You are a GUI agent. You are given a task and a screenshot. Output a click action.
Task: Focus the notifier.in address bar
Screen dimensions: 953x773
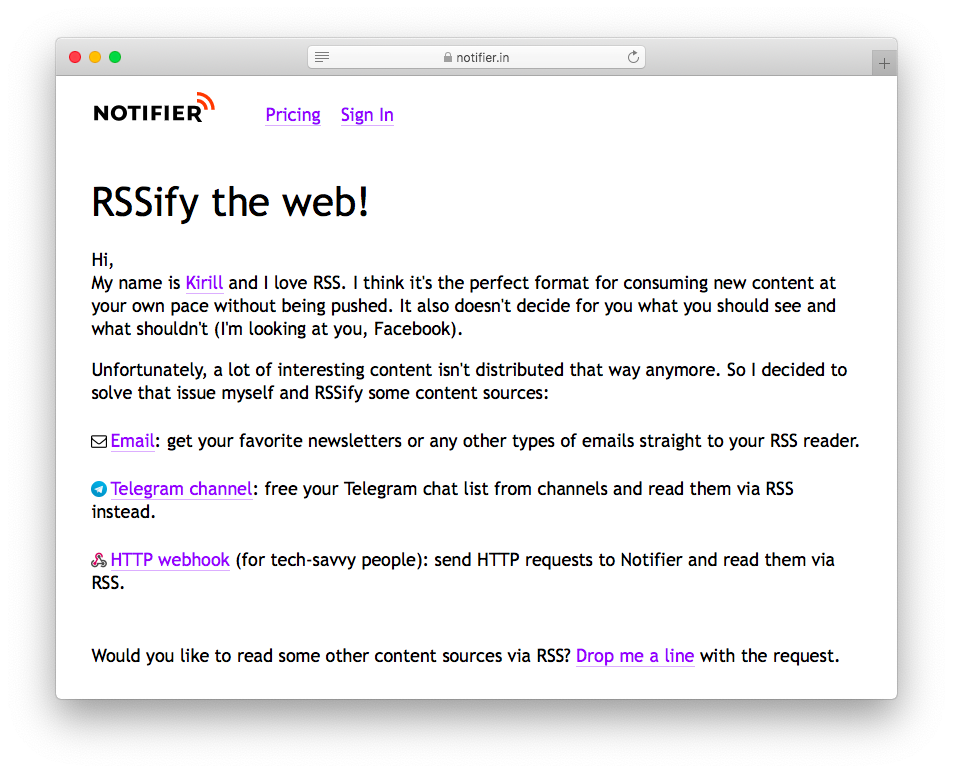pyautogui.click(x=476, y=57)
